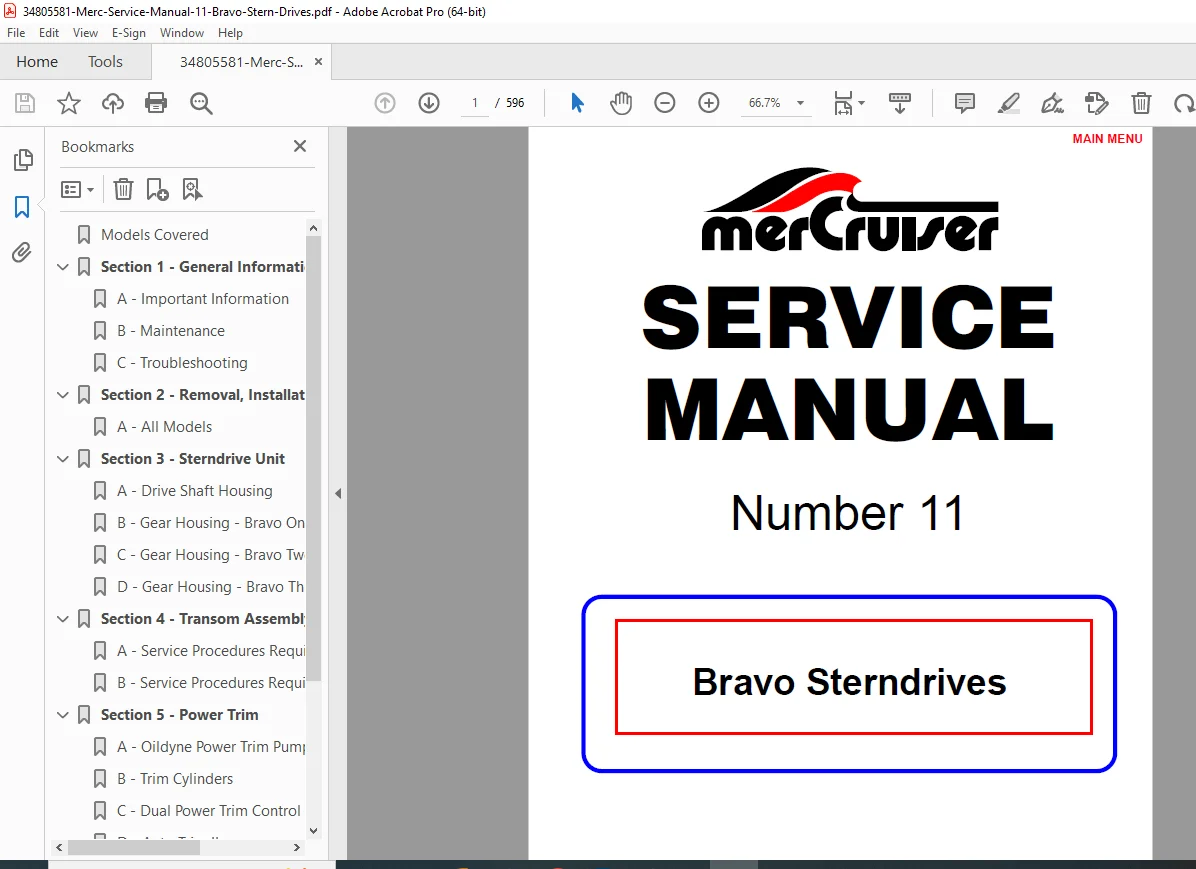Collapse Section 5 - Power Trim
The height and width of the screenshot is (869, 1196).
coord(63,716)
